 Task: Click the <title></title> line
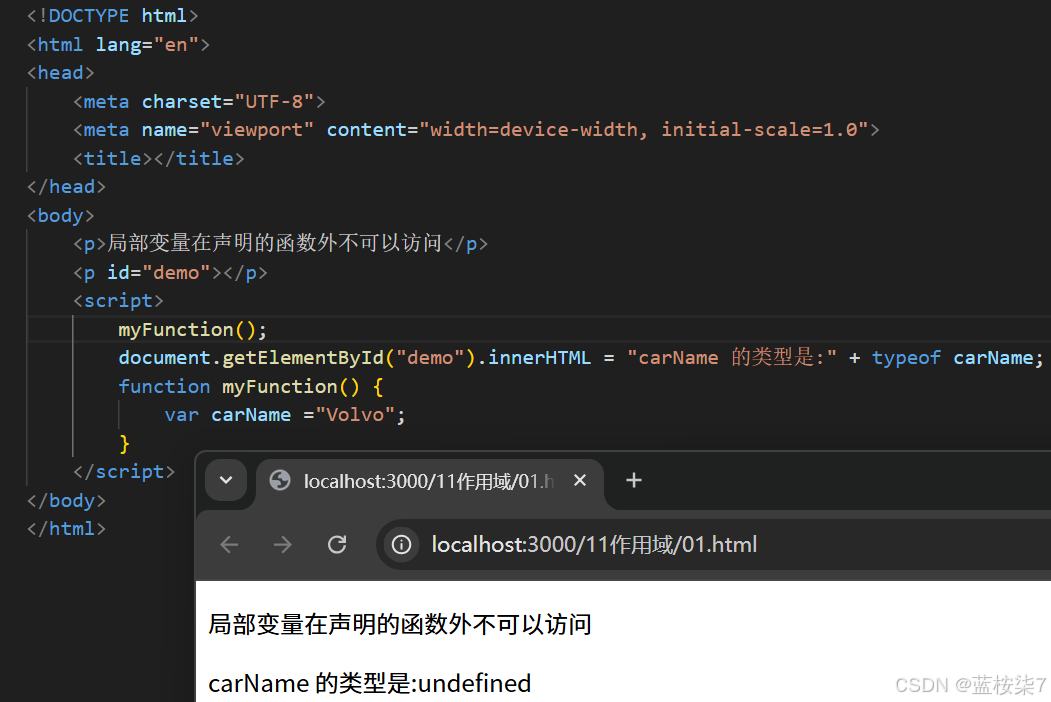(x=158, y=158)
